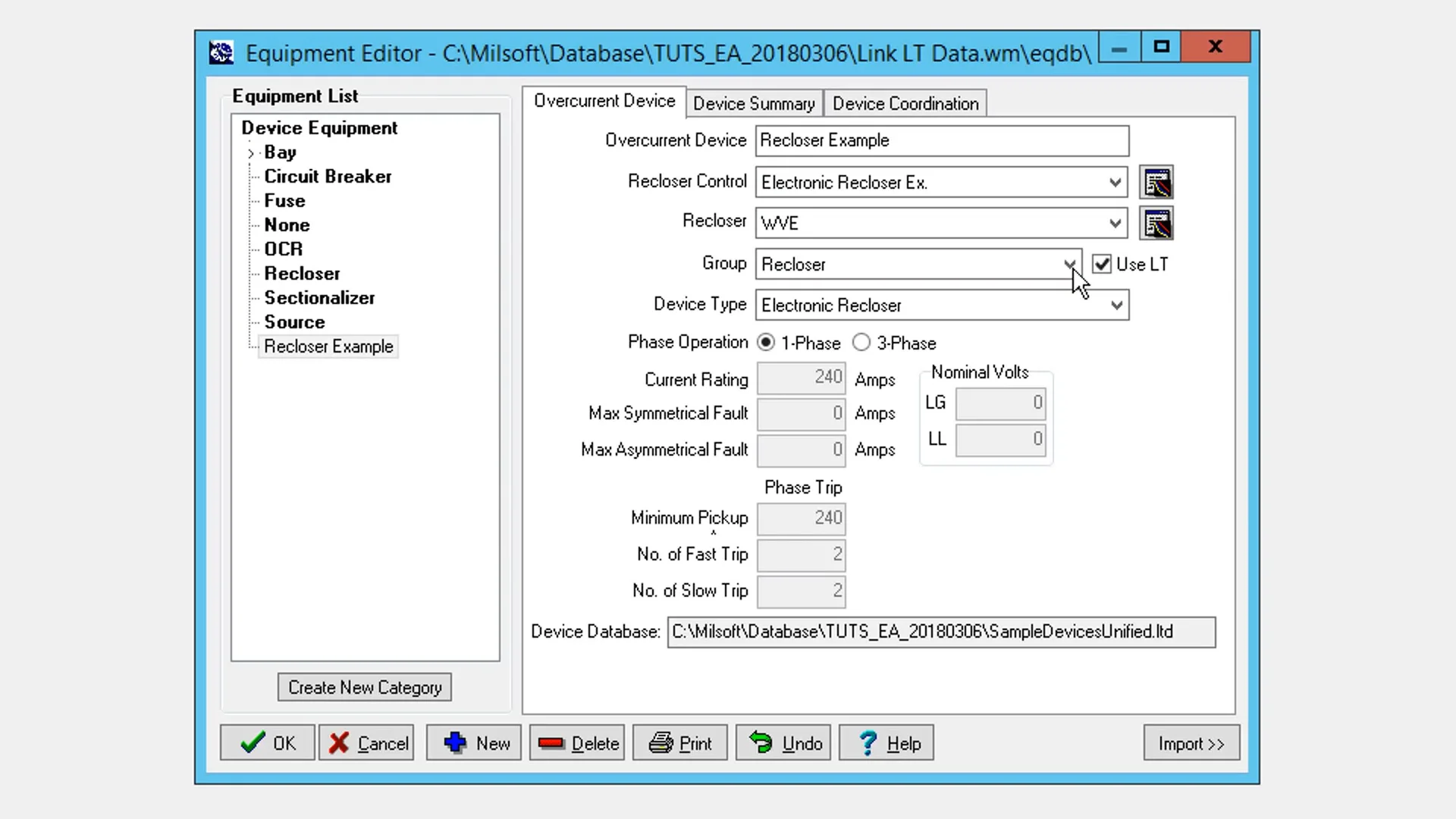
Task: Click Cancel to discard edits
Action: coord(366,743)
